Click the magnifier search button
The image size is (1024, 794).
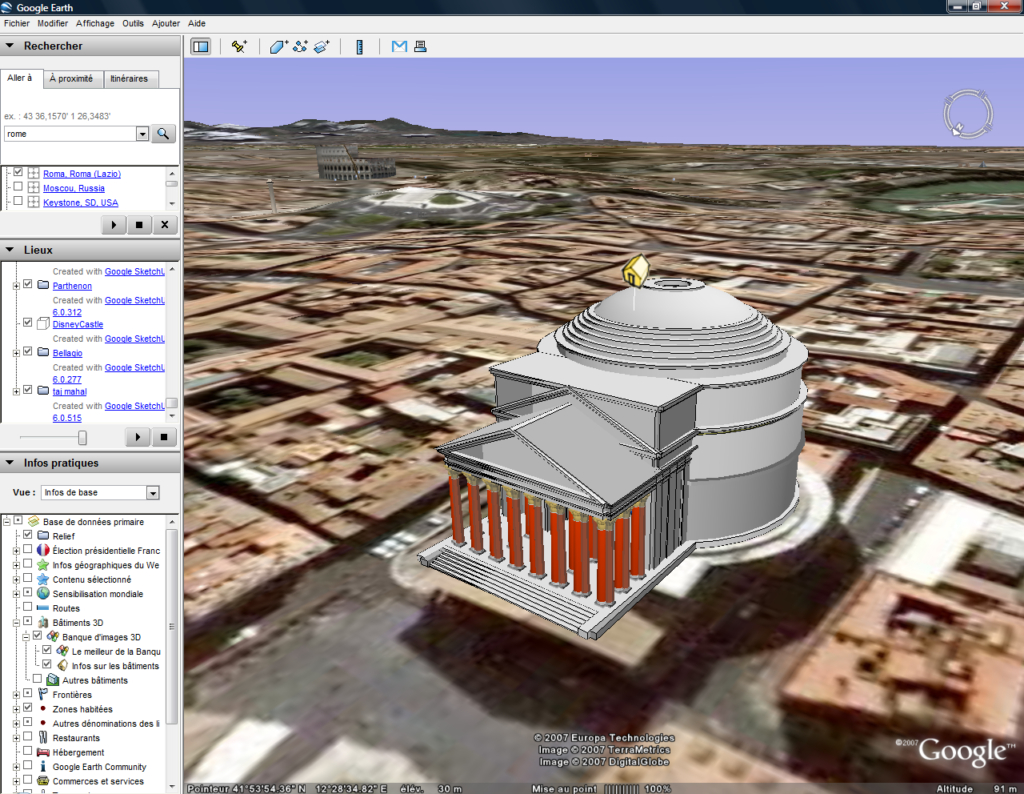(163, 134)
